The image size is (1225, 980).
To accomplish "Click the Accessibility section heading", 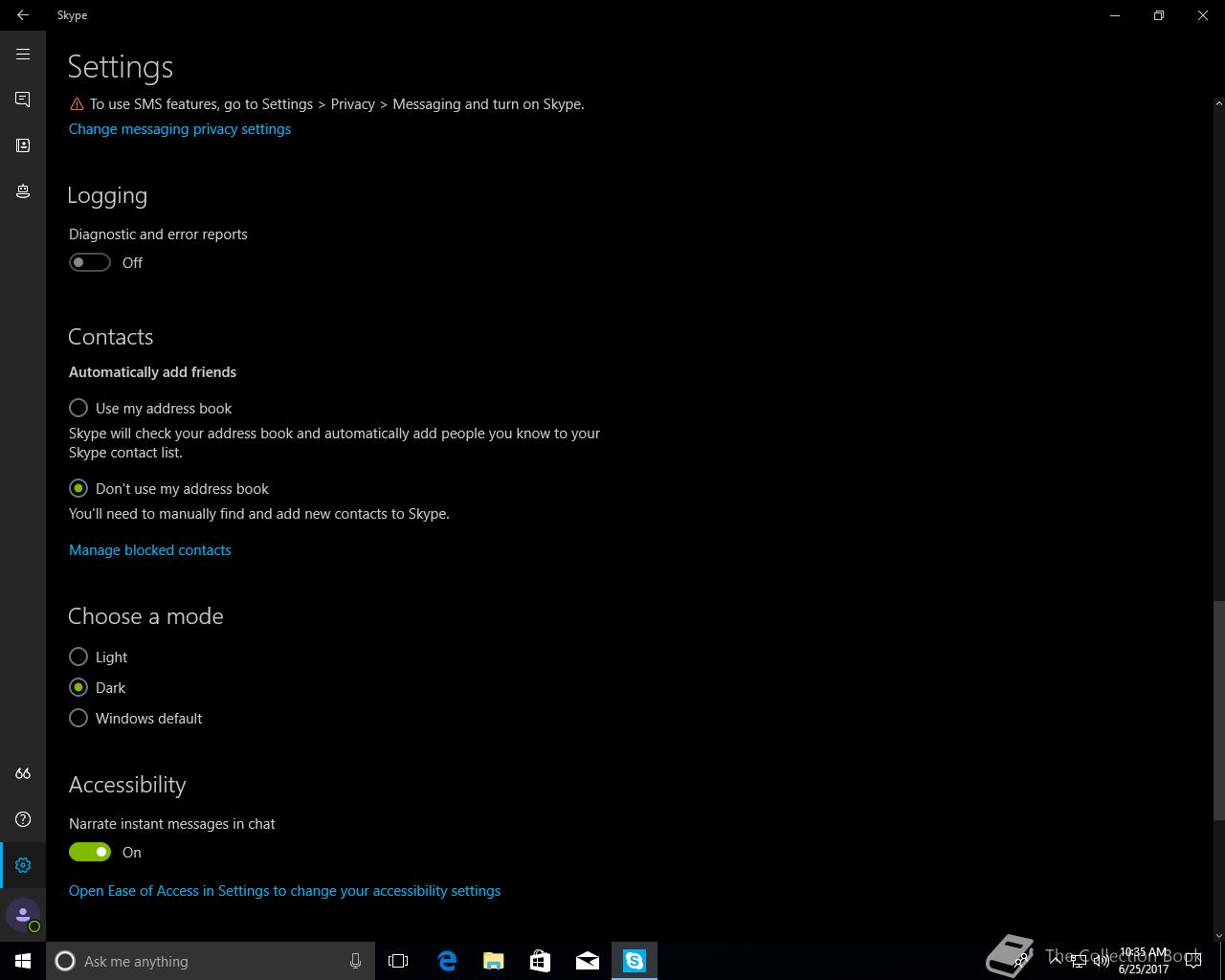I will (127, 785).
